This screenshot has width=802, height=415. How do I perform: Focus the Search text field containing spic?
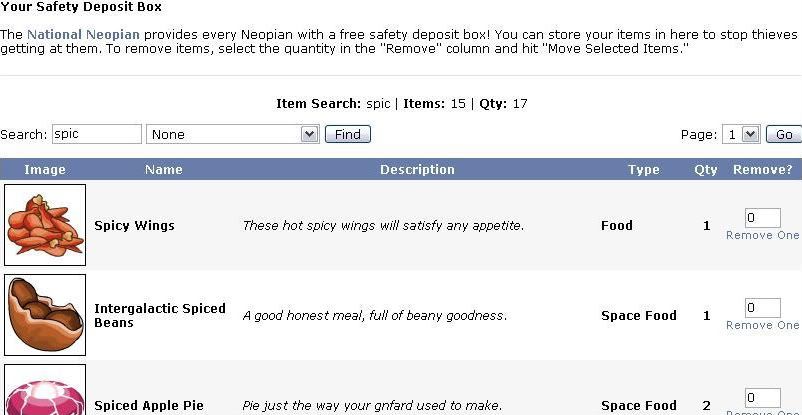(x=97, y=134)
